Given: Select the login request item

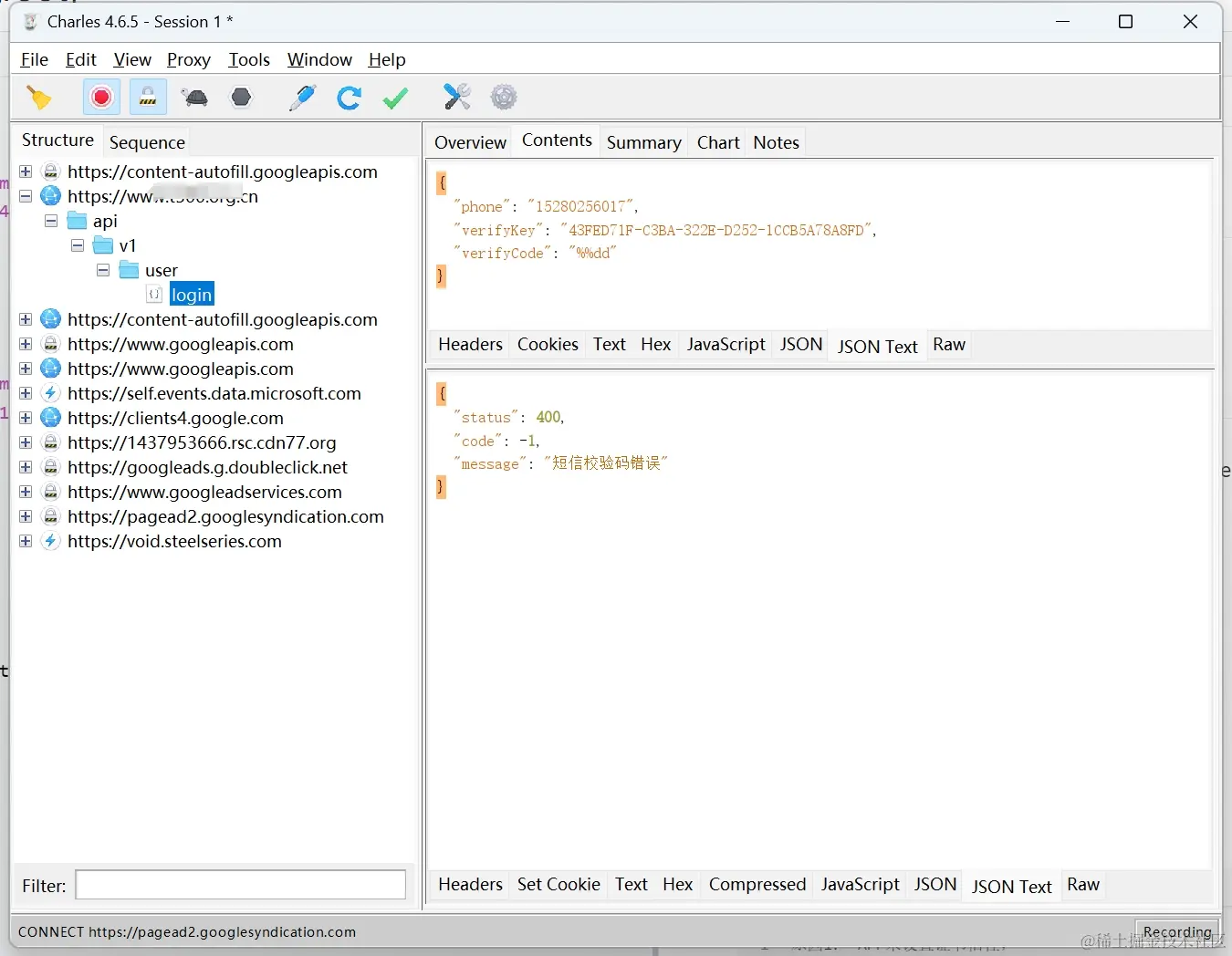Looking at the screenshot, I should [192, 295].
